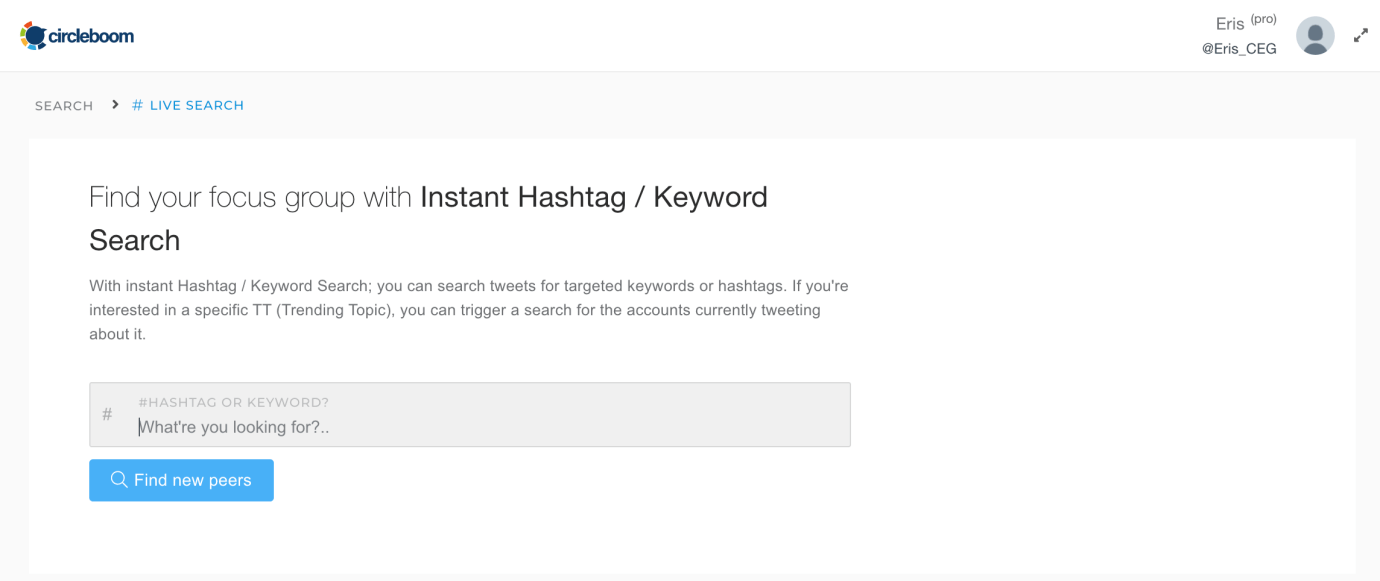
Task: Click the (pro) badge next to Eris
Action: (x=1262, y=18)
